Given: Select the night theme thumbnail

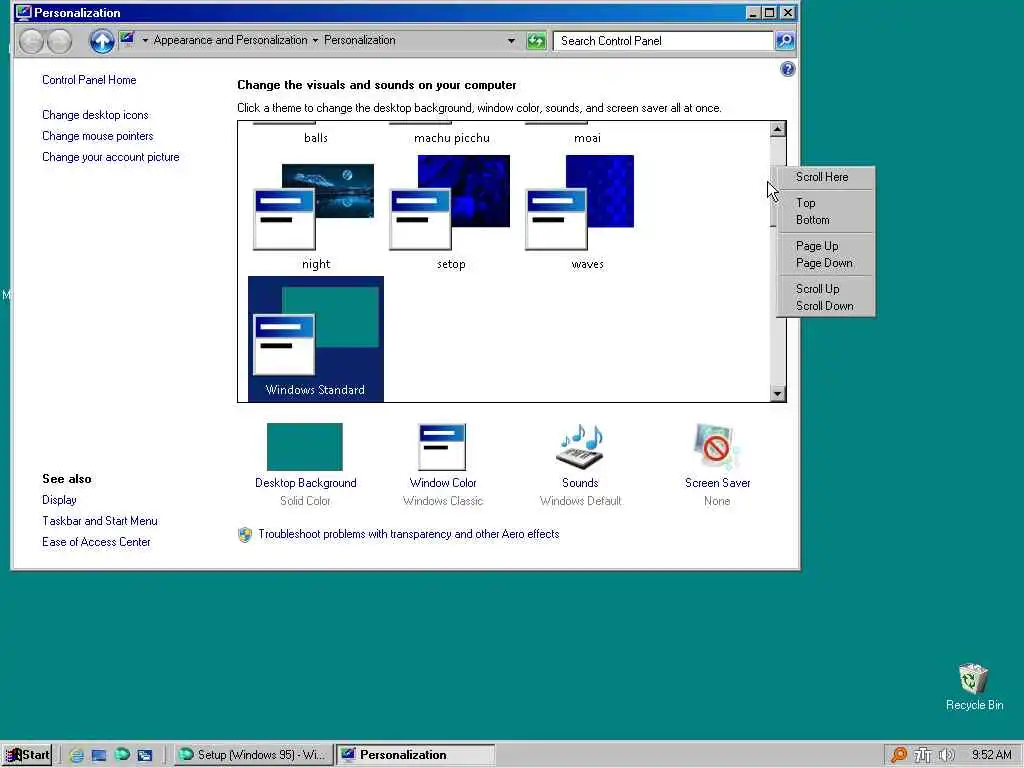Looking at the screenshot, I should [314, 207].
